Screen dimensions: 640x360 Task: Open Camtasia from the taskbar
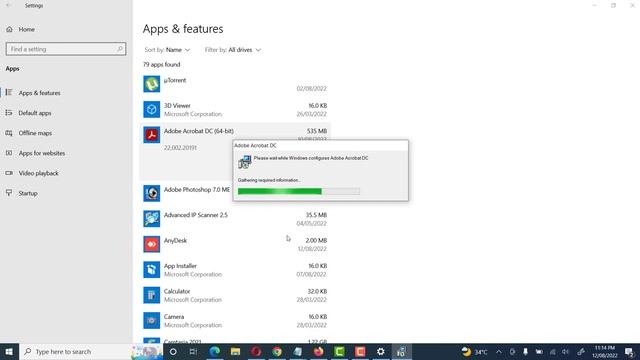click(340, 351)
